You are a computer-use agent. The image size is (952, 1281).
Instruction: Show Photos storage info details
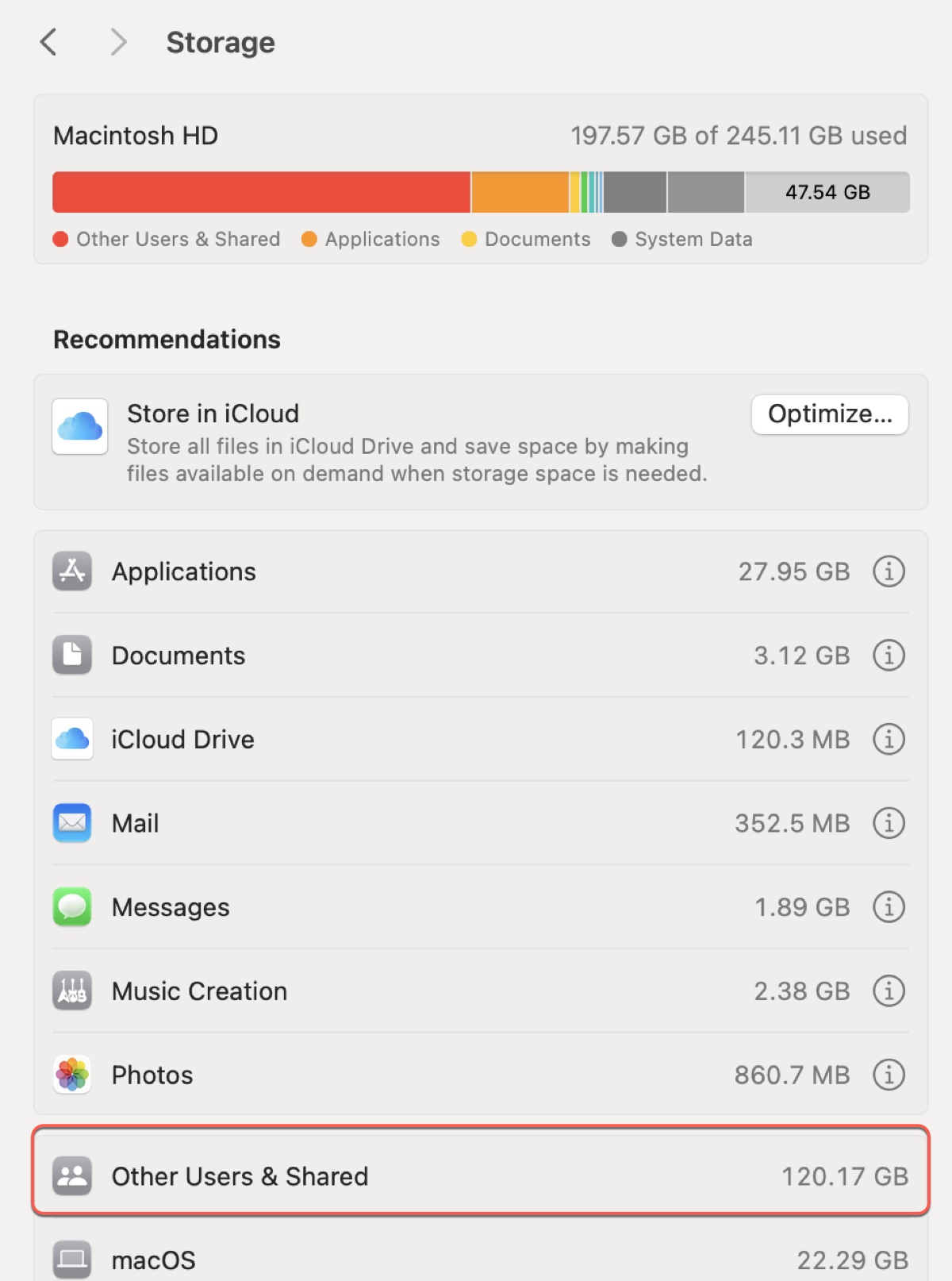pos(889,1075)
